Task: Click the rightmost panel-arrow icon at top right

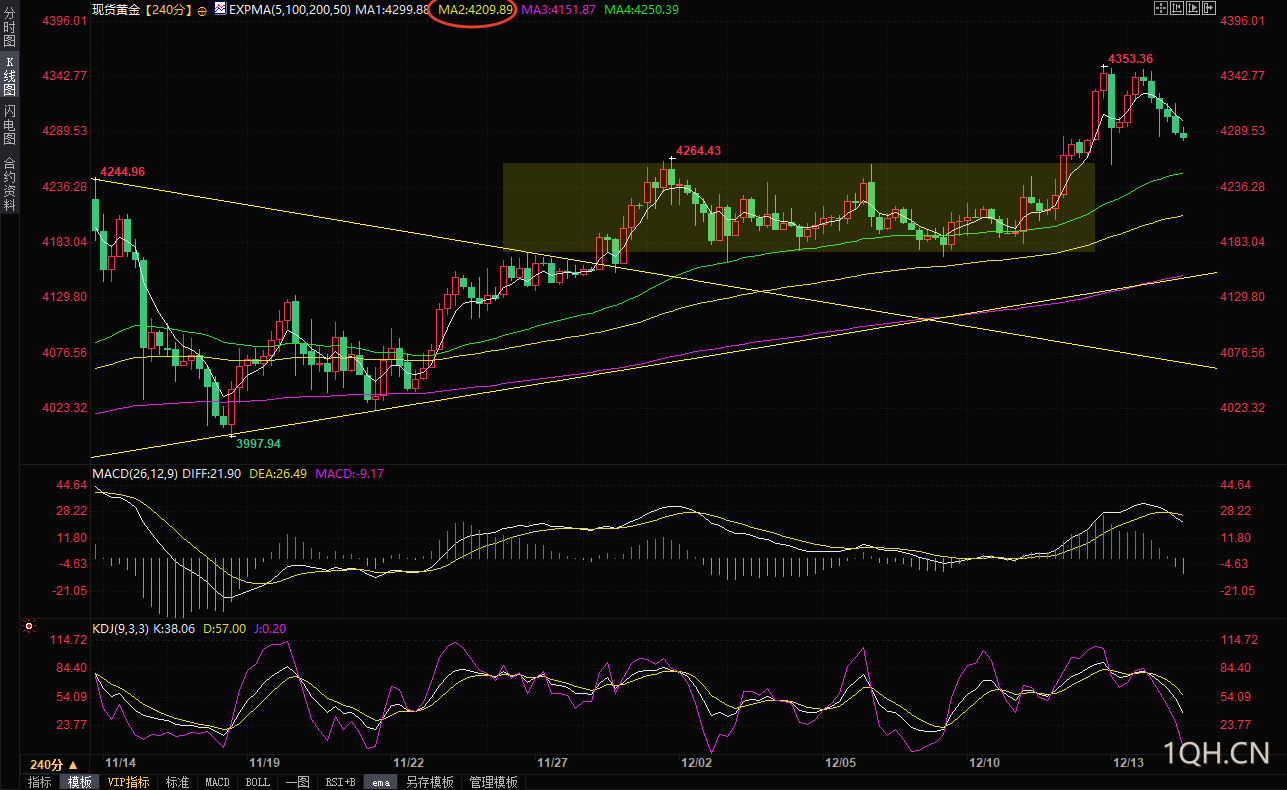Action: 1209,8
